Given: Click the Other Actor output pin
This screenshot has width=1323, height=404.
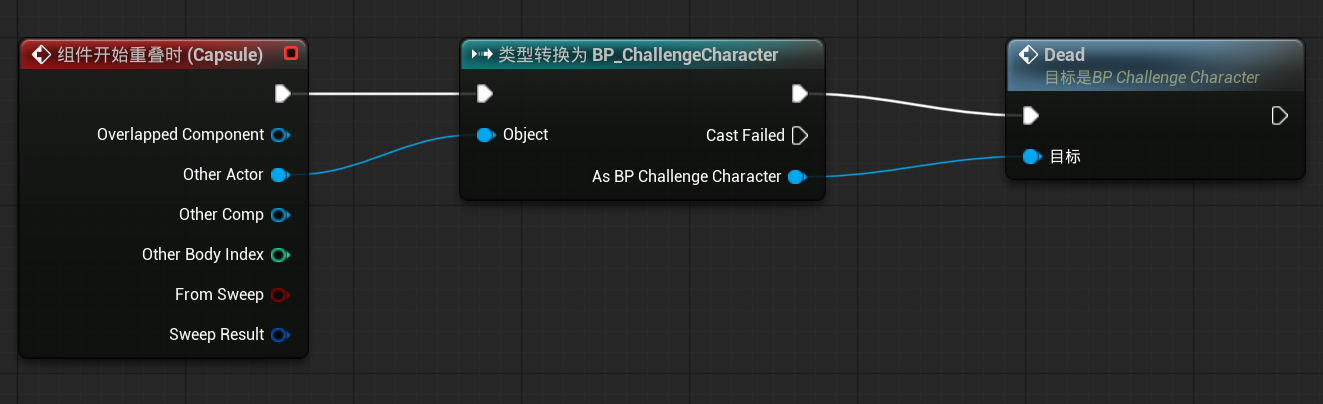Looking at the screenshot, I should (x=280, y=174).
